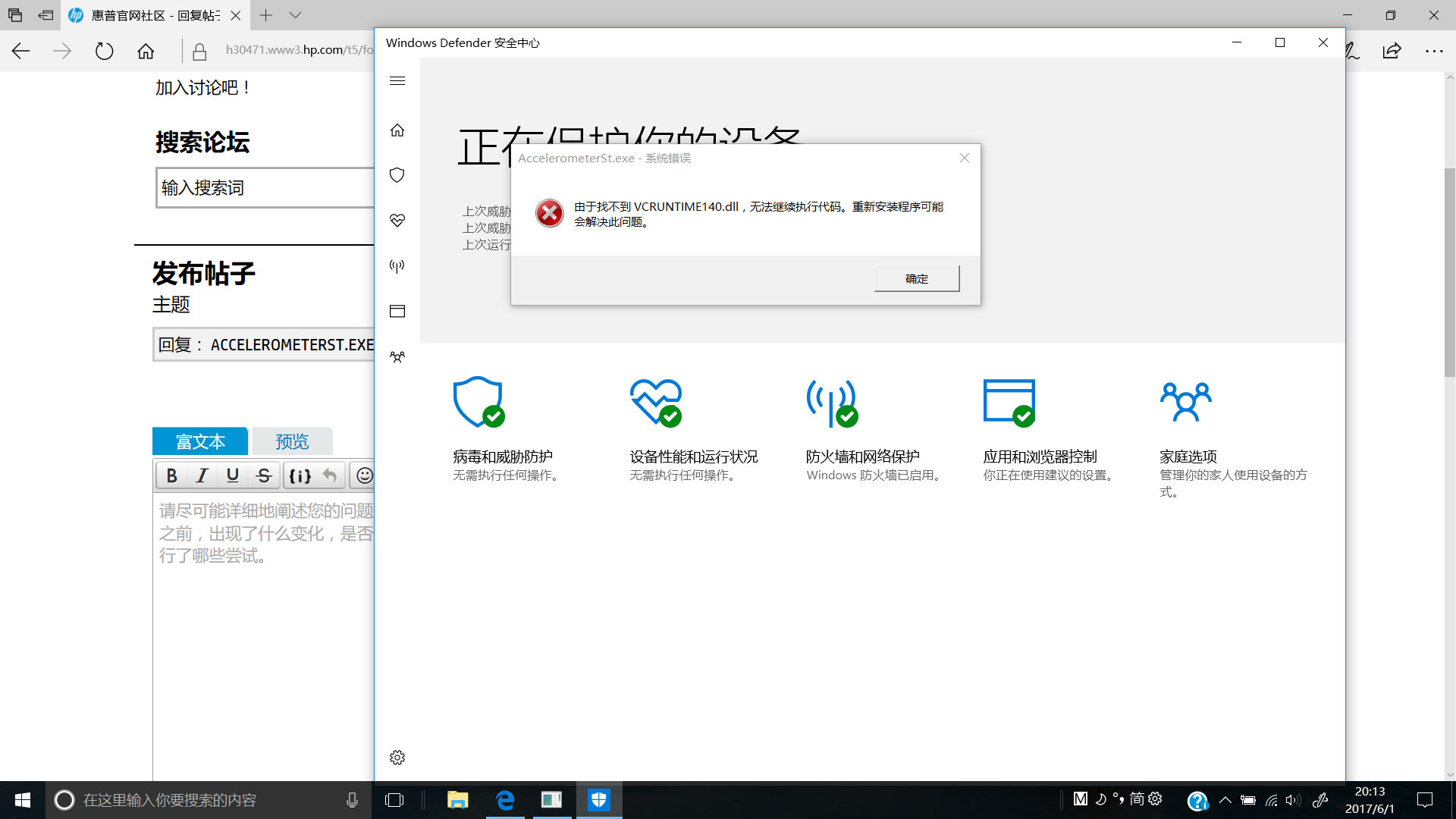This screenshot has height=819, width=1456.
Task: Toggle strikethrough in the forum editor
Action: tap(264, 475)
